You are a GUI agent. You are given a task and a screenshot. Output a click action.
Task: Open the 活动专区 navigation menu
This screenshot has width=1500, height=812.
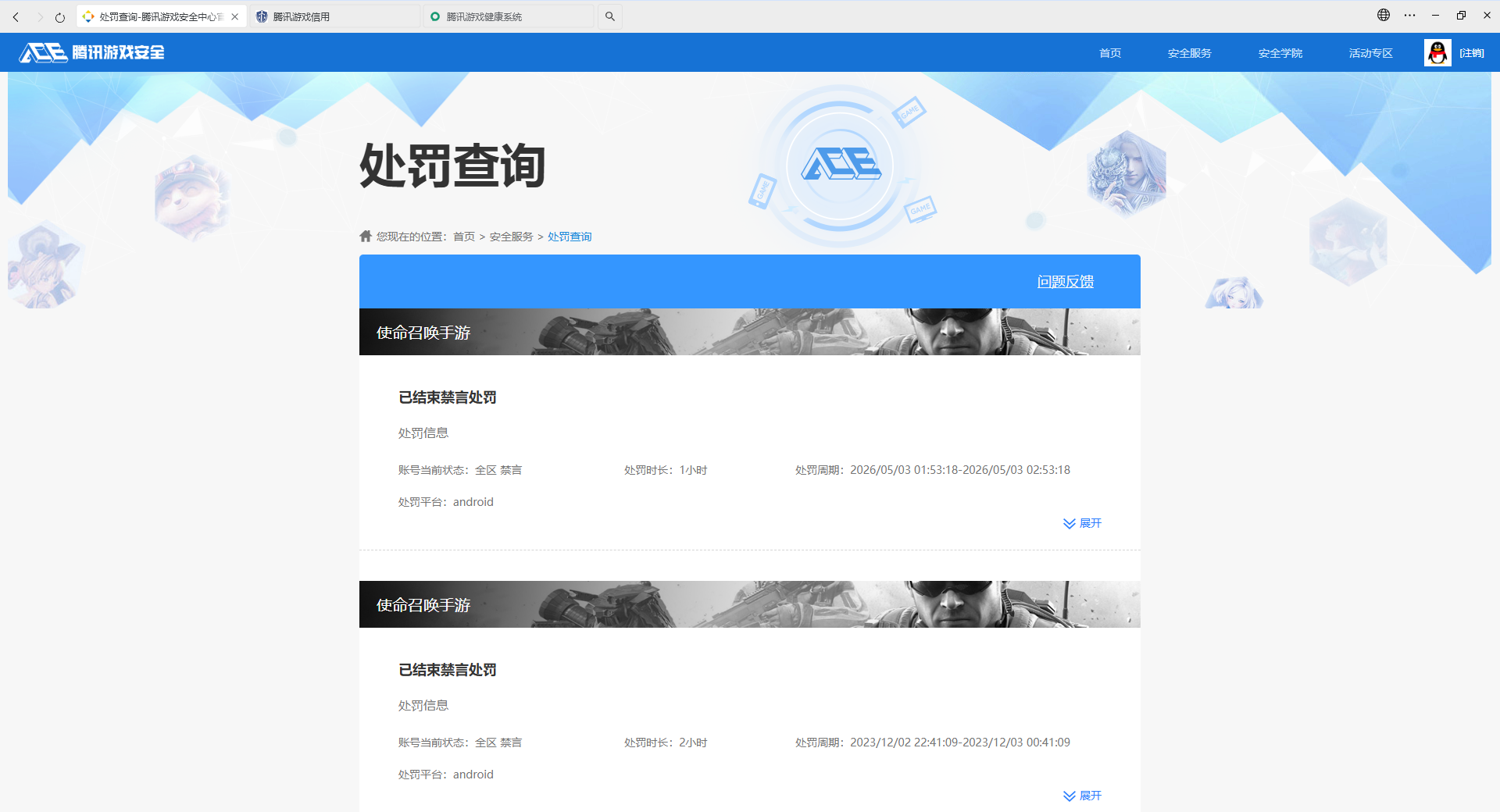1371,53
